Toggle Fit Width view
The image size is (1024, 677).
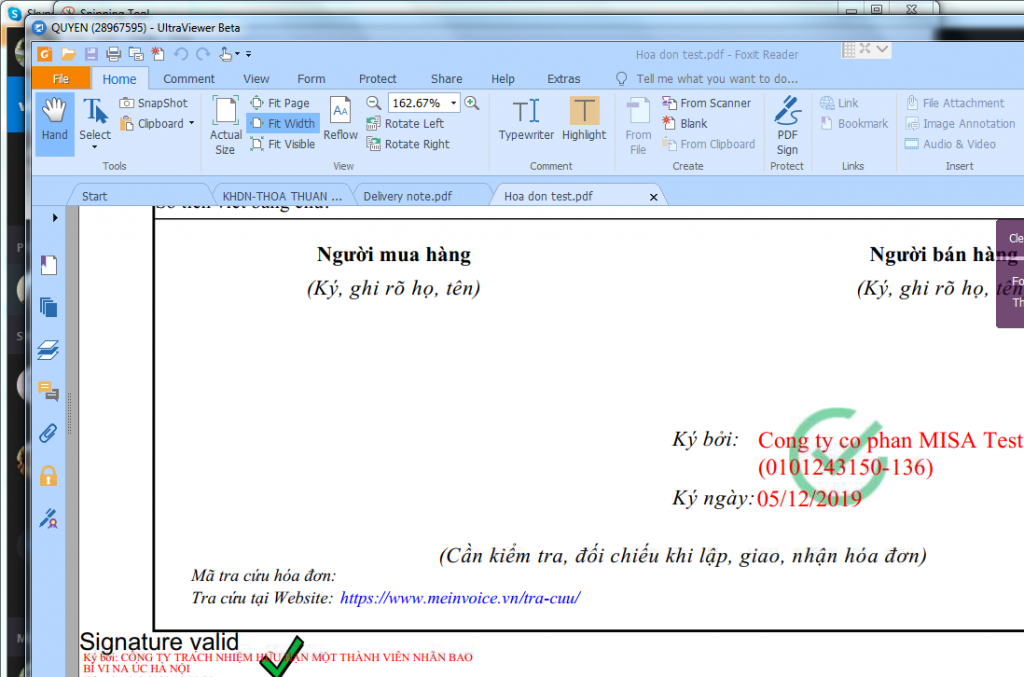(283, 123)
